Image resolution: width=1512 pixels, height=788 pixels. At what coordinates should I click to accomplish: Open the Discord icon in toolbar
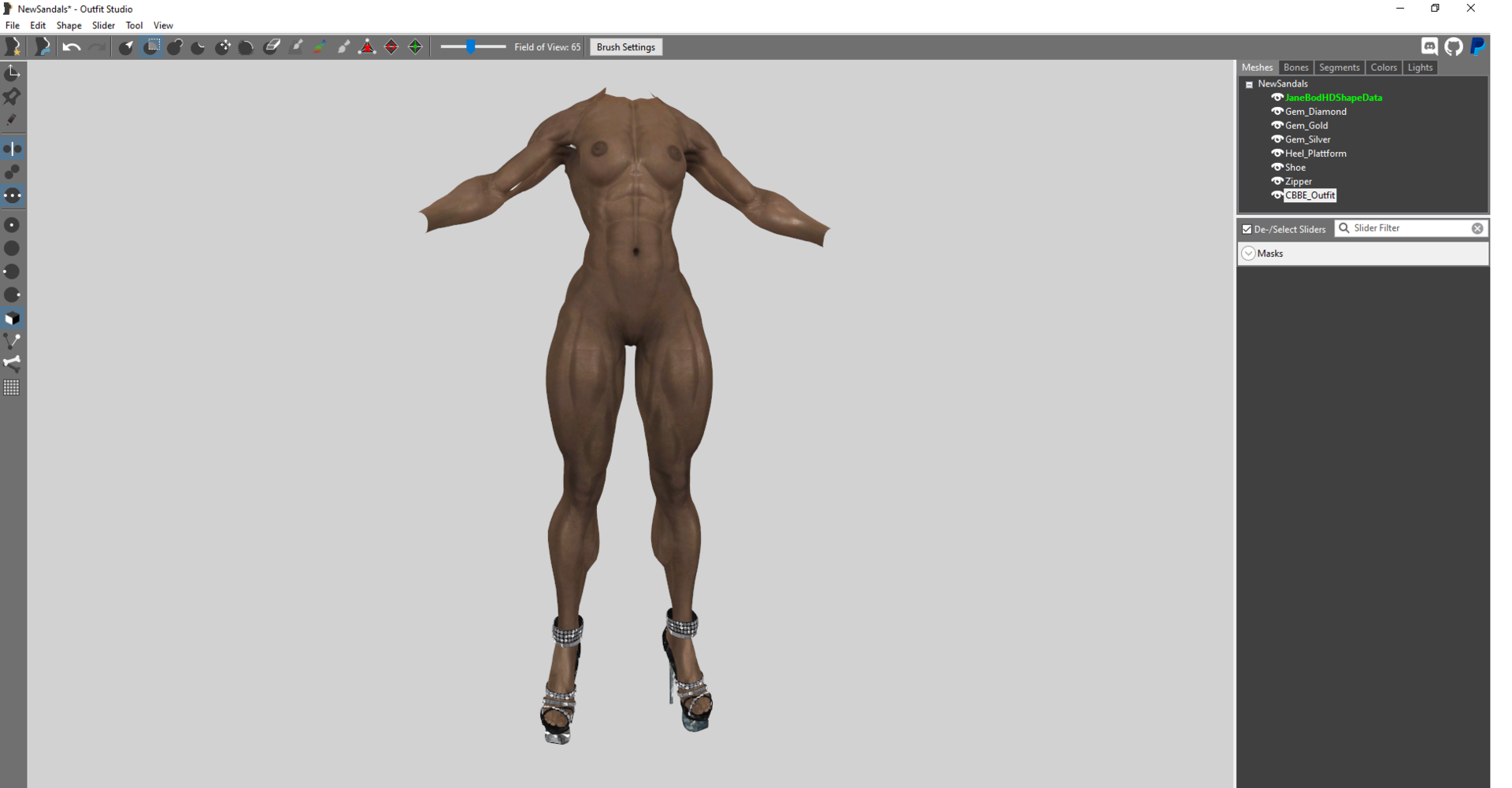[x=1429, y=47]
